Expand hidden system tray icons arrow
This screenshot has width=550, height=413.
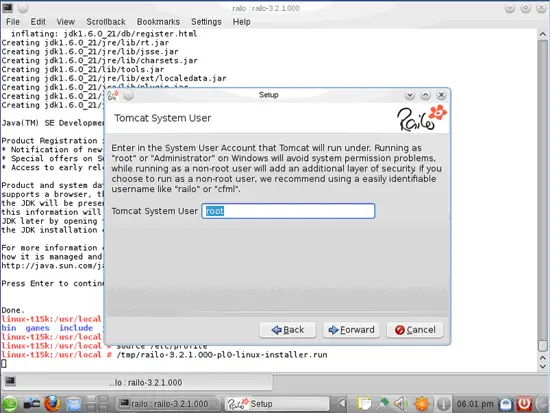tap(342, 404)
